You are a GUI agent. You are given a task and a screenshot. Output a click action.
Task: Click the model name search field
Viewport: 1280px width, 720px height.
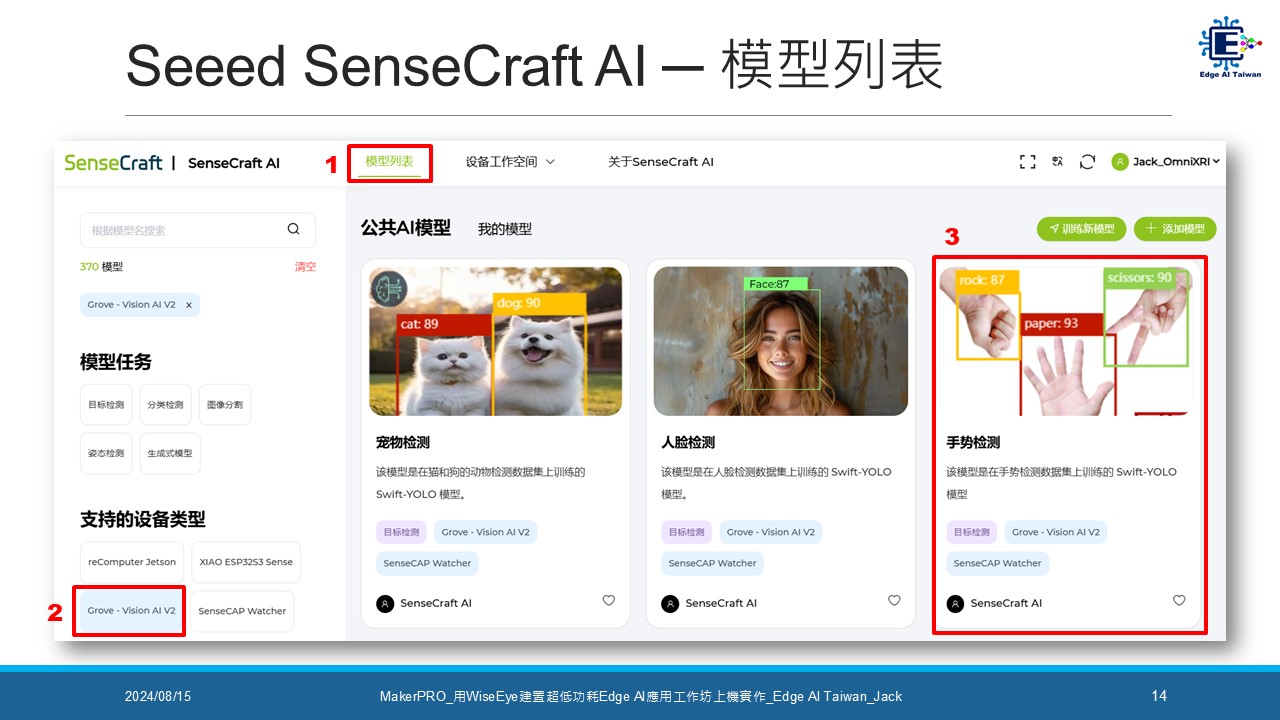pos(198,230)
